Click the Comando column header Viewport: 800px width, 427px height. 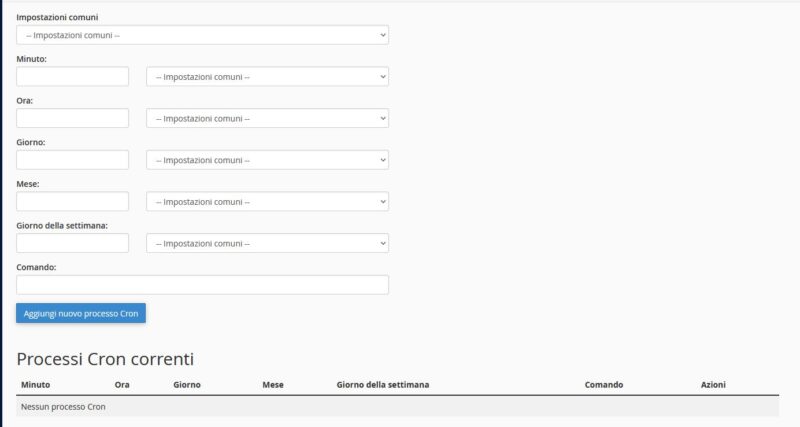(604, 385)
